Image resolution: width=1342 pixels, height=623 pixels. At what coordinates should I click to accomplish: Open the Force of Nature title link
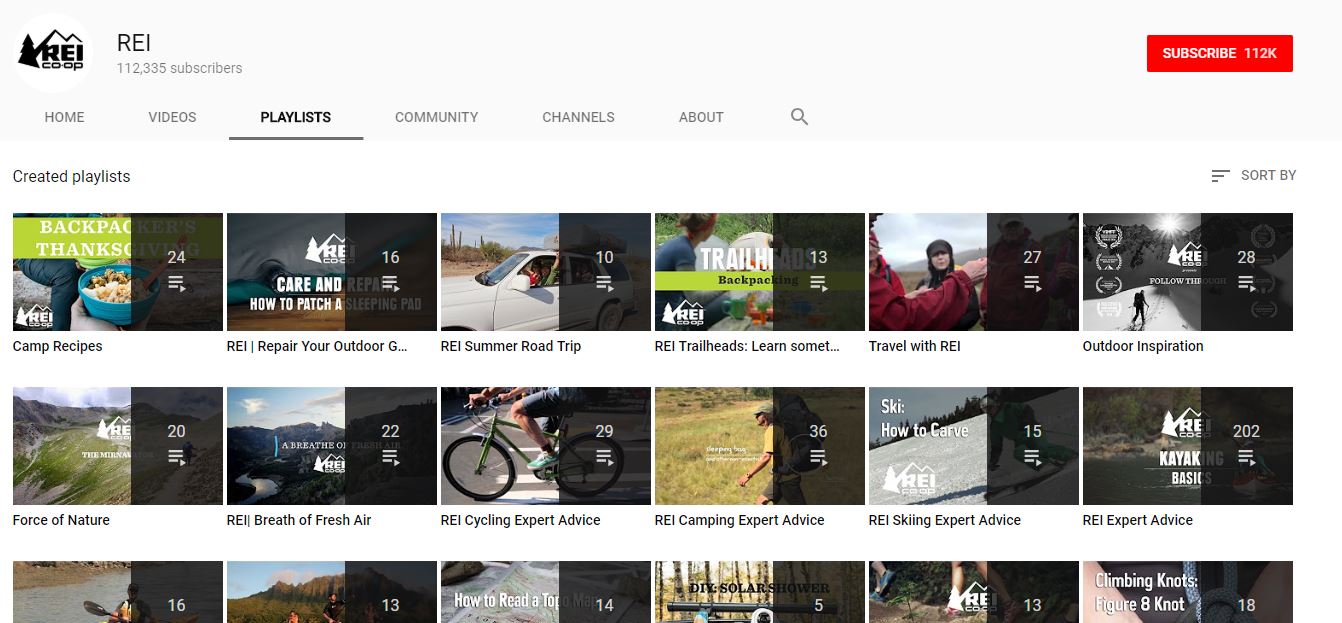(x=61, y=520)
